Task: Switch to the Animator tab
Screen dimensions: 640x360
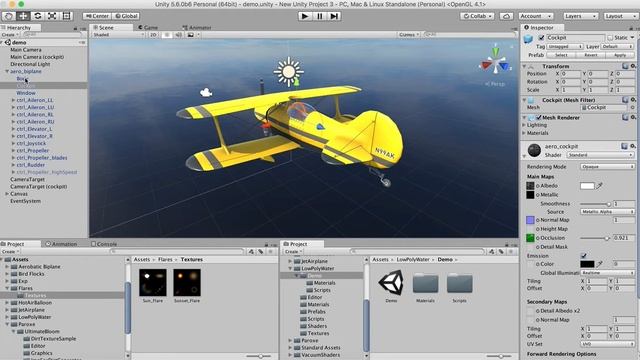Action: (197, 27)
